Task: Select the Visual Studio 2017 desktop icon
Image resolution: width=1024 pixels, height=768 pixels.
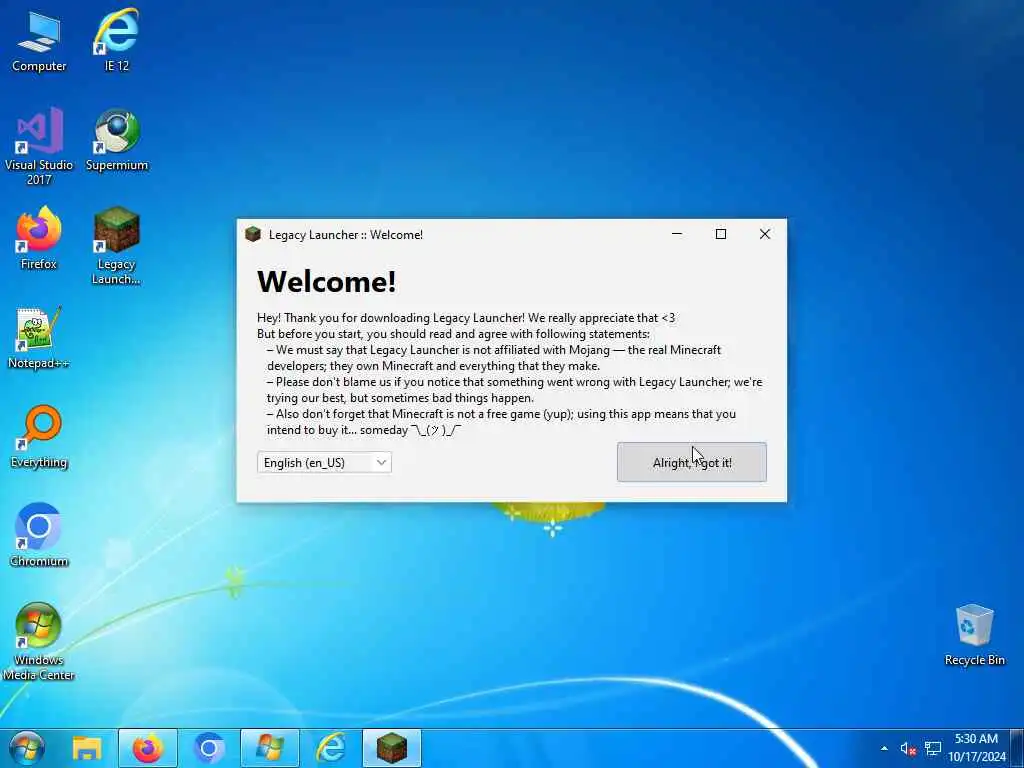Action: 39,146
